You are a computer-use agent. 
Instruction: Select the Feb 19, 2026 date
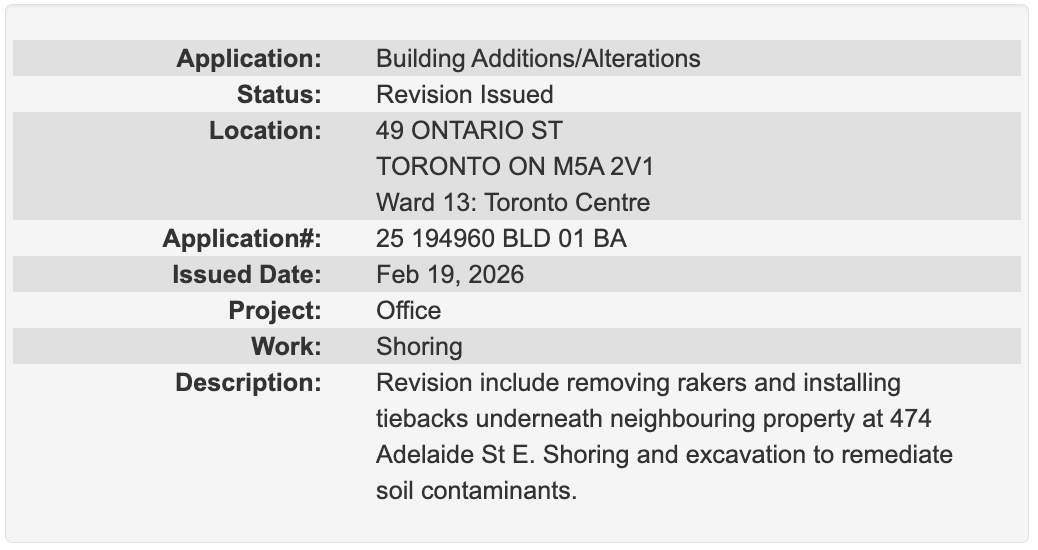[x=450, y=275]
